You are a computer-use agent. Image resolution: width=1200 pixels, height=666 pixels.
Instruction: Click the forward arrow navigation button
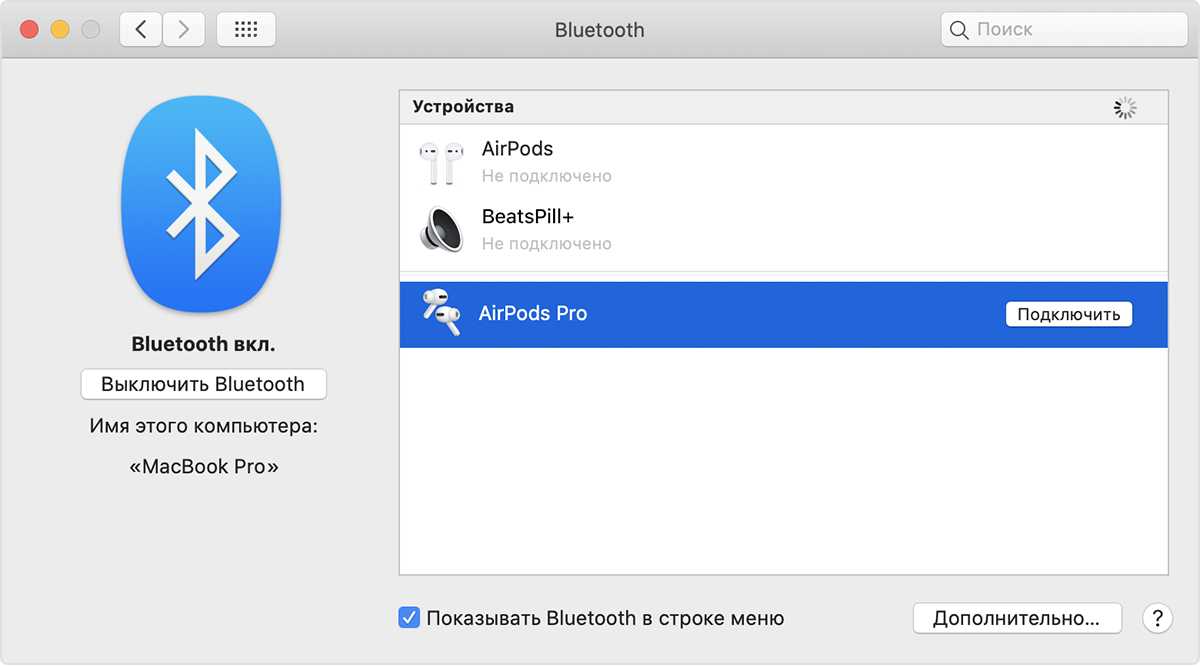click(x=182, y=30)
